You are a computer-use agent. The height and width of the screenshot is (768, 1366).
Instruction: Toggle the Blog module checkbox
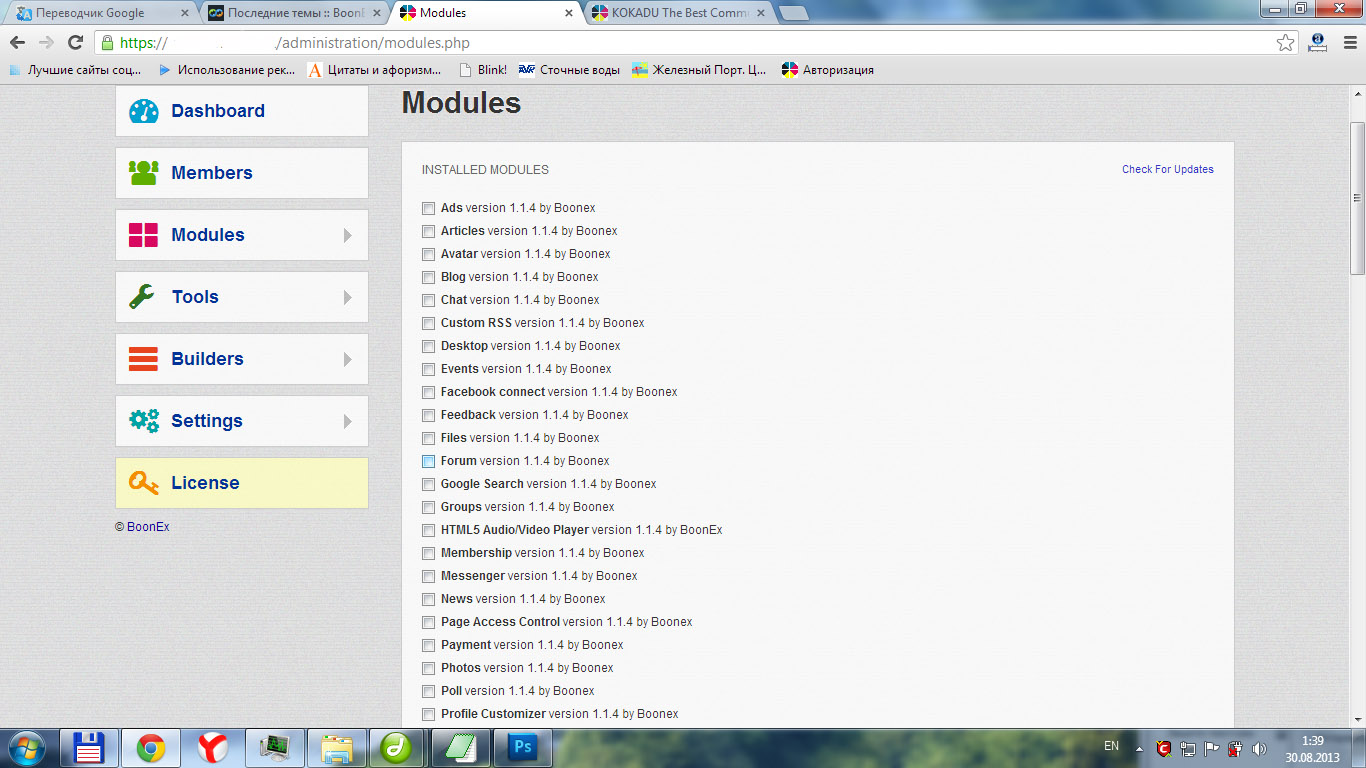(x=428, y=277)
